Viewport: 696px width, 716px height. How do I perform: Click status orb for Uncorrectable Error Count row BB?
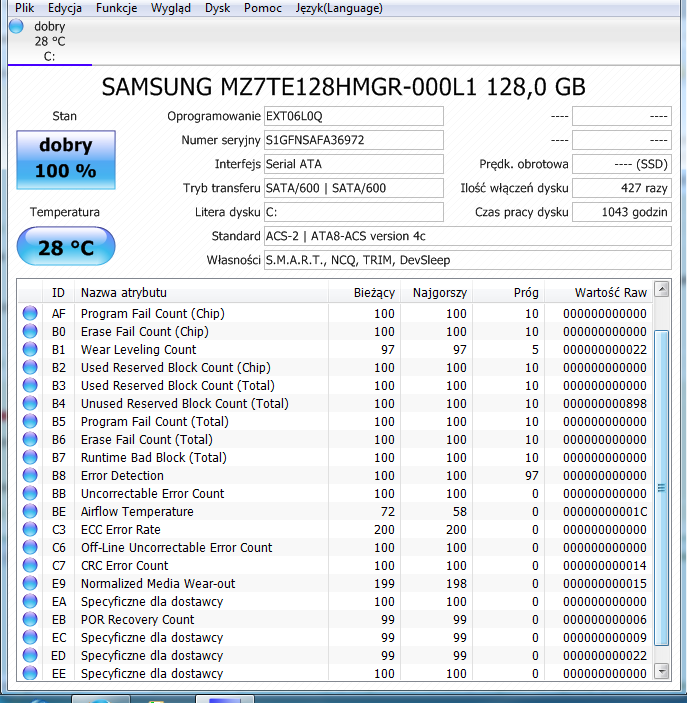(30, 493)
